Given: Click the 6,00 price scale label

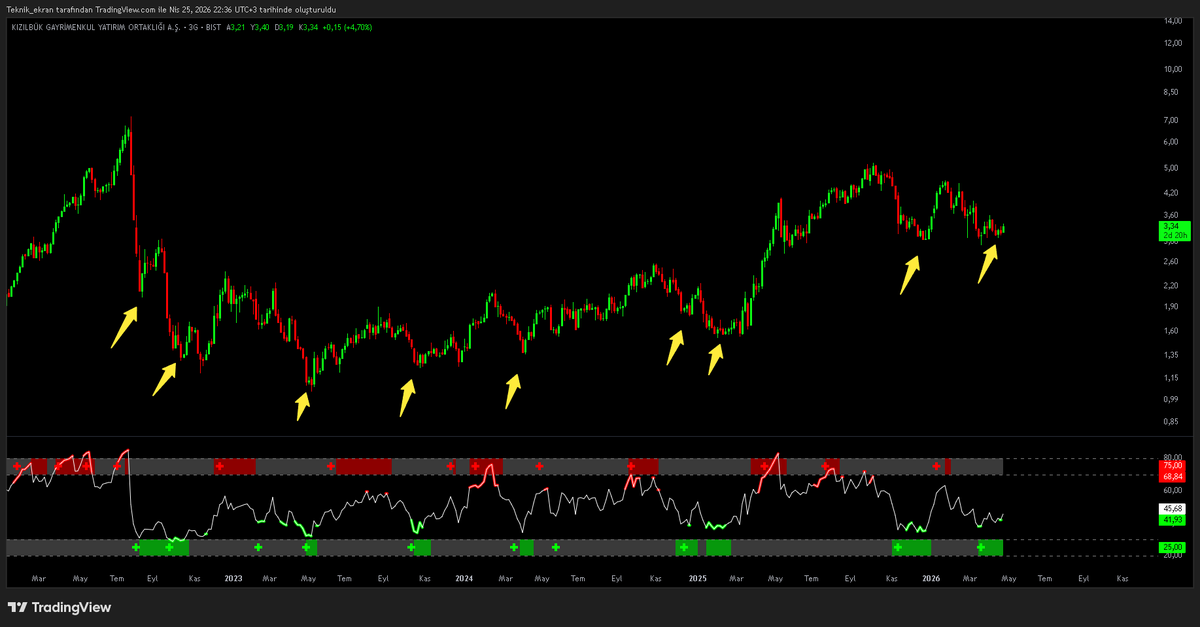Looking at the screenshot, I should (x=1171, y=142).
